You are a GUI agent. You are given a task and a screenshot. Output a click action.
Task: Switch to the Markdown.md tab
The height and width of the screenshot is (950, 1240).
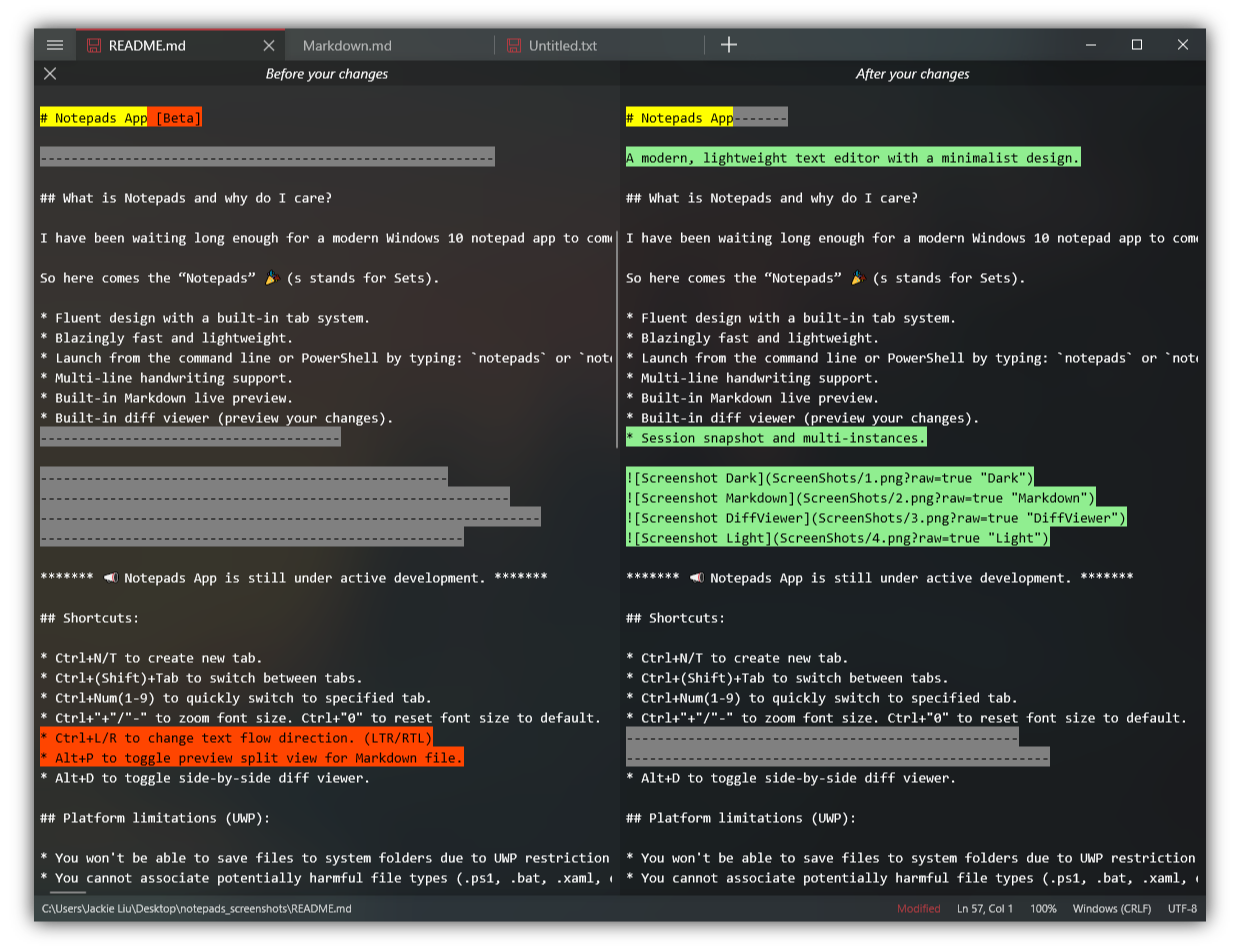pyautogui.click(x=388, y=45)
